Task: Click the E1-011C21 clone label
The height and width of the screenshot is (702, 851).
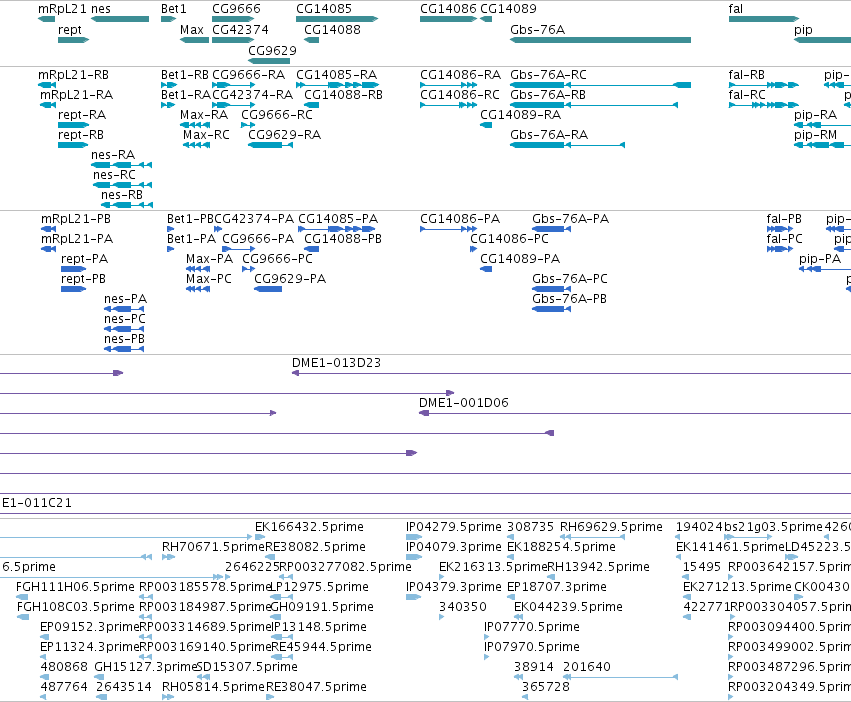Action: [x=37, y=503]
